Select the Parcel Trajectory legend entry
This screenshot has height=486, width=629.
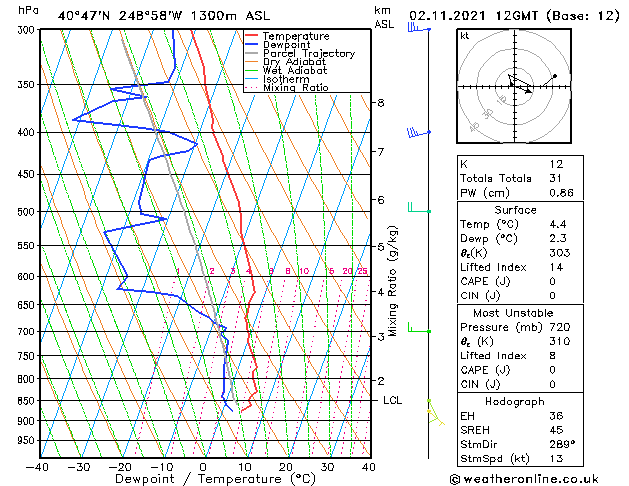pos(300,53)
